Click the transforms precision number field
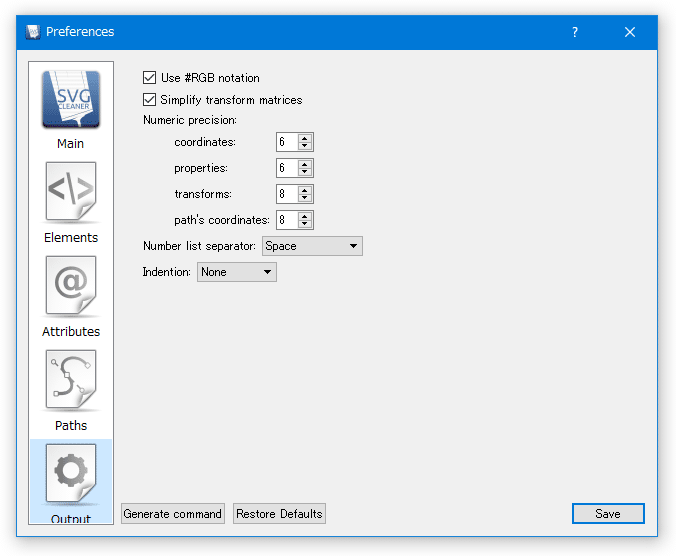Viewport: 676px width, 556px height. pos(288,194)
